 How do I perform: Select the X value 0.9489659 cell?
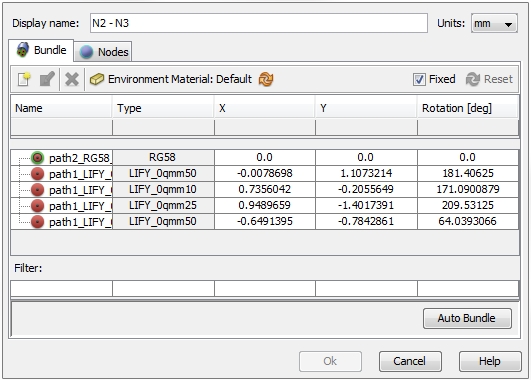264,205
